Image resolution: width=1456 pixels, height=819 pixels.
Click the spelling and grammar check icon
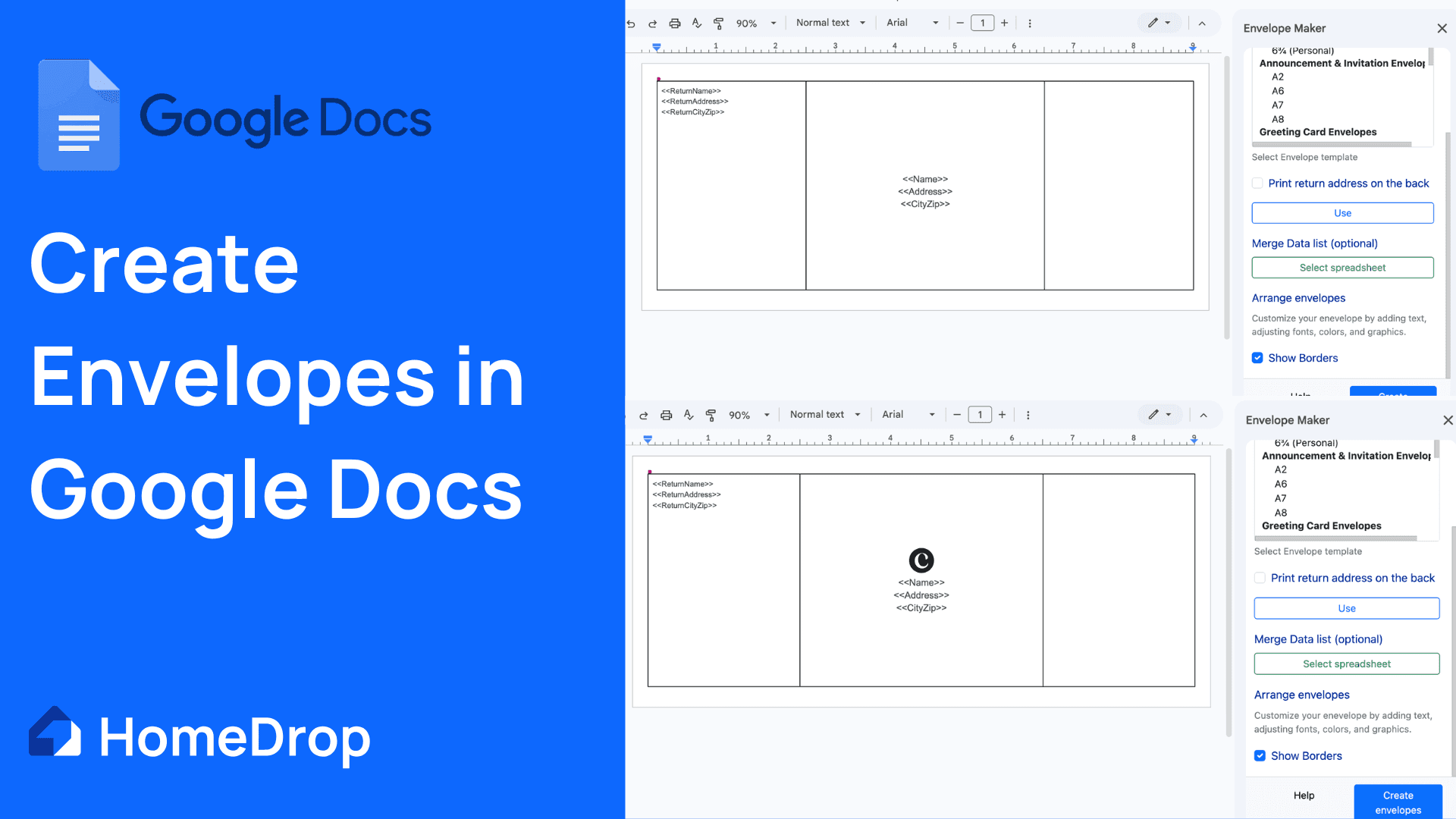click(x=696, y=23)
